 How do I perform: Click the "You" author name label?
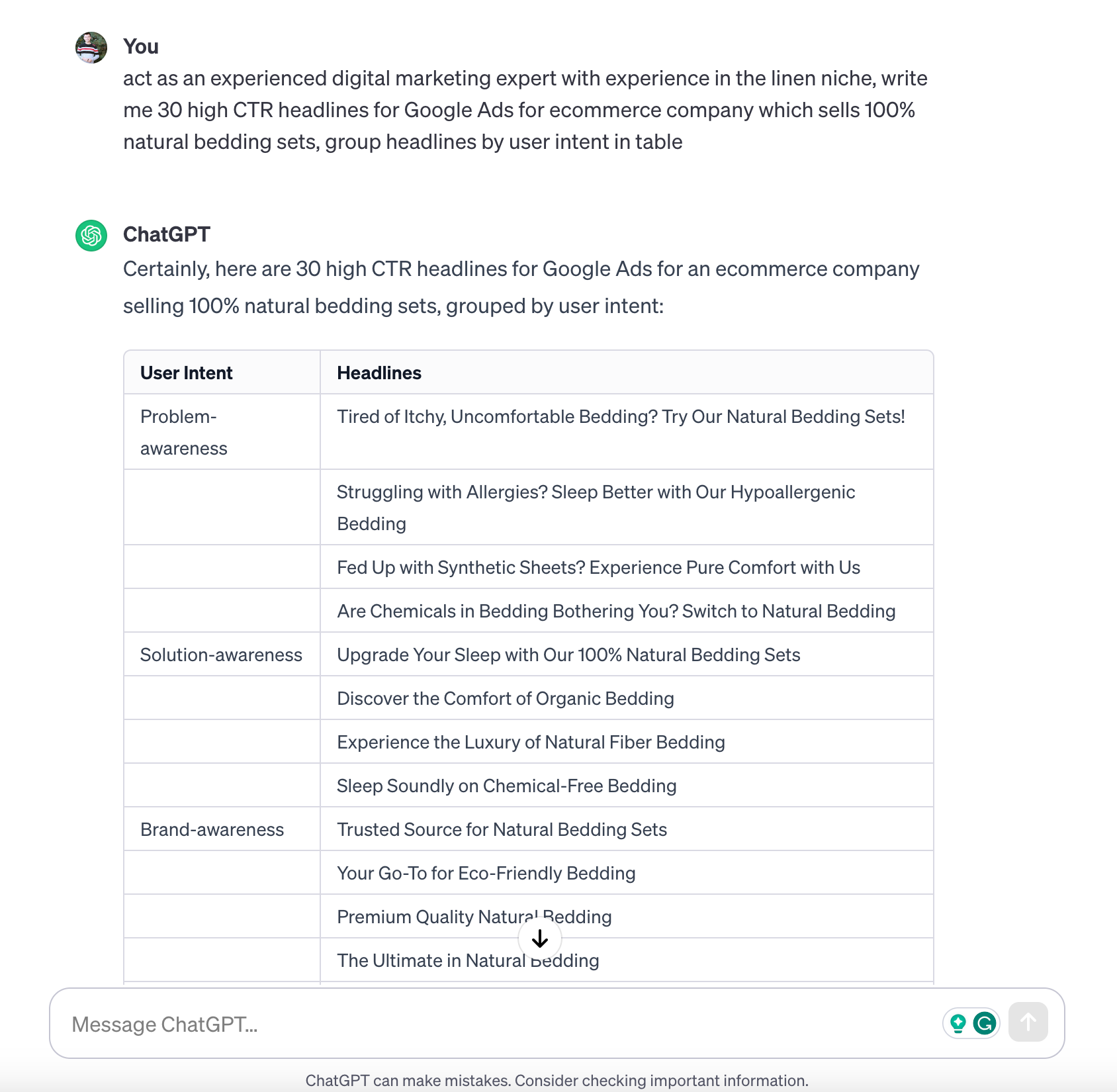[x=141, y=47]
